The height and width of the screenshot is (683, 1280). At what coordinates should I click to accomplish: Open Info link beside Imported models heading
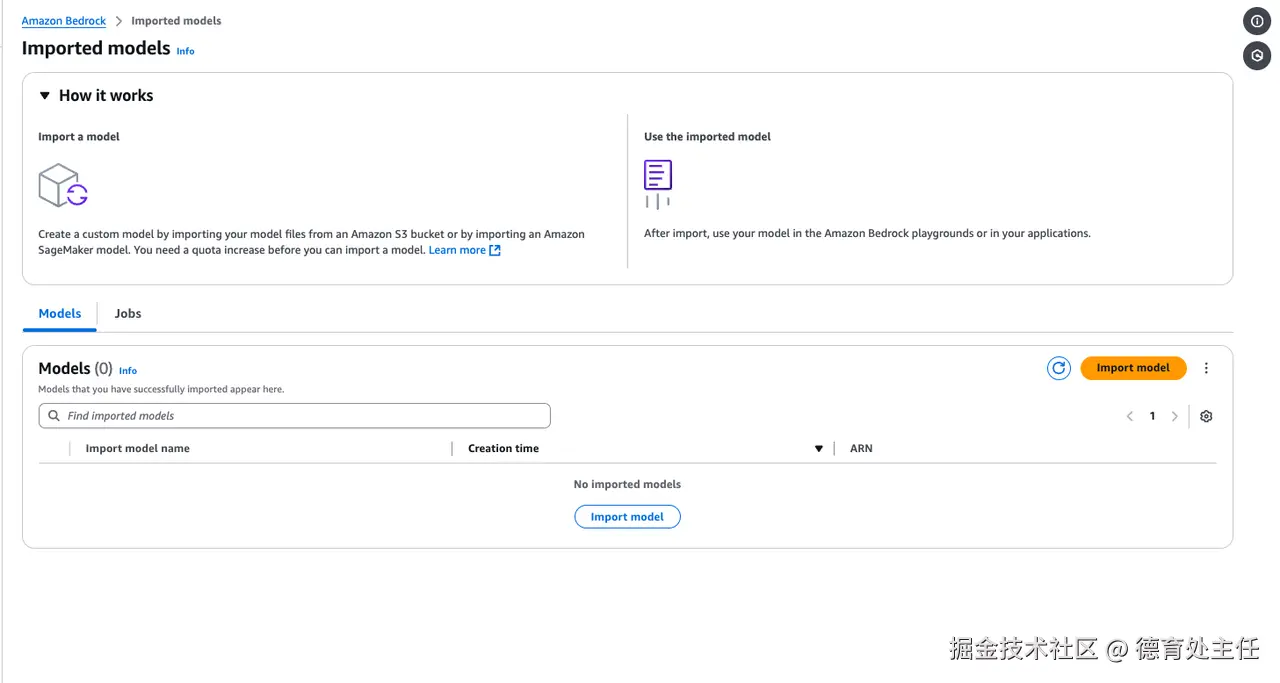click(185, 51)
